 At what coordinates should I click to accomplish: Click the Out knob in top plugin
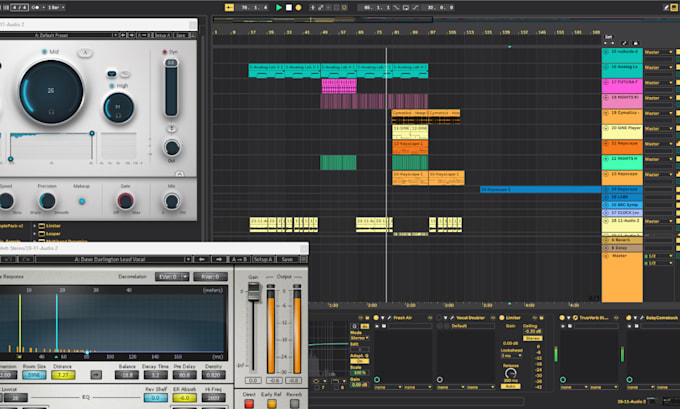tap(172, 147)
